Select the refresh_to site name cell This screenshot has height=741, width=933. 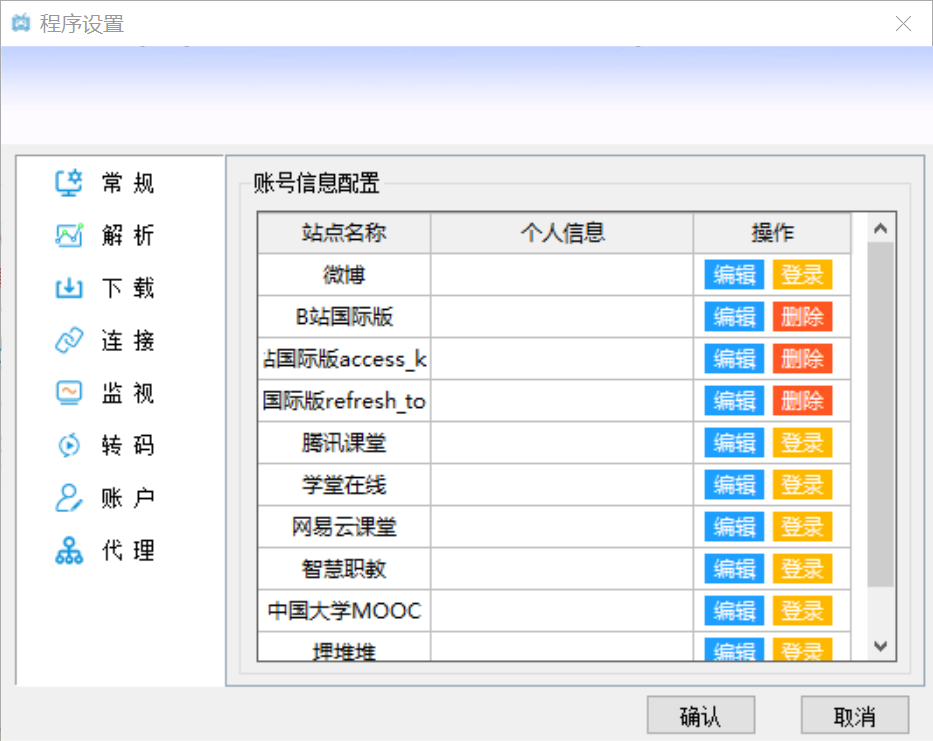[x=344, y=401]
